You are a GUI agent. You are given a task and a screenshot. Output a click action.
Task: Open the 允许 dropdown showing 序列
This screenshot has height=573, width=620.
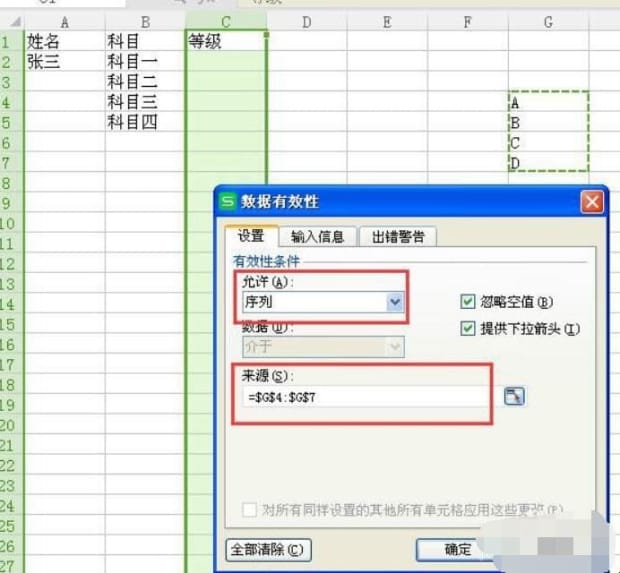tap(395, 302)
